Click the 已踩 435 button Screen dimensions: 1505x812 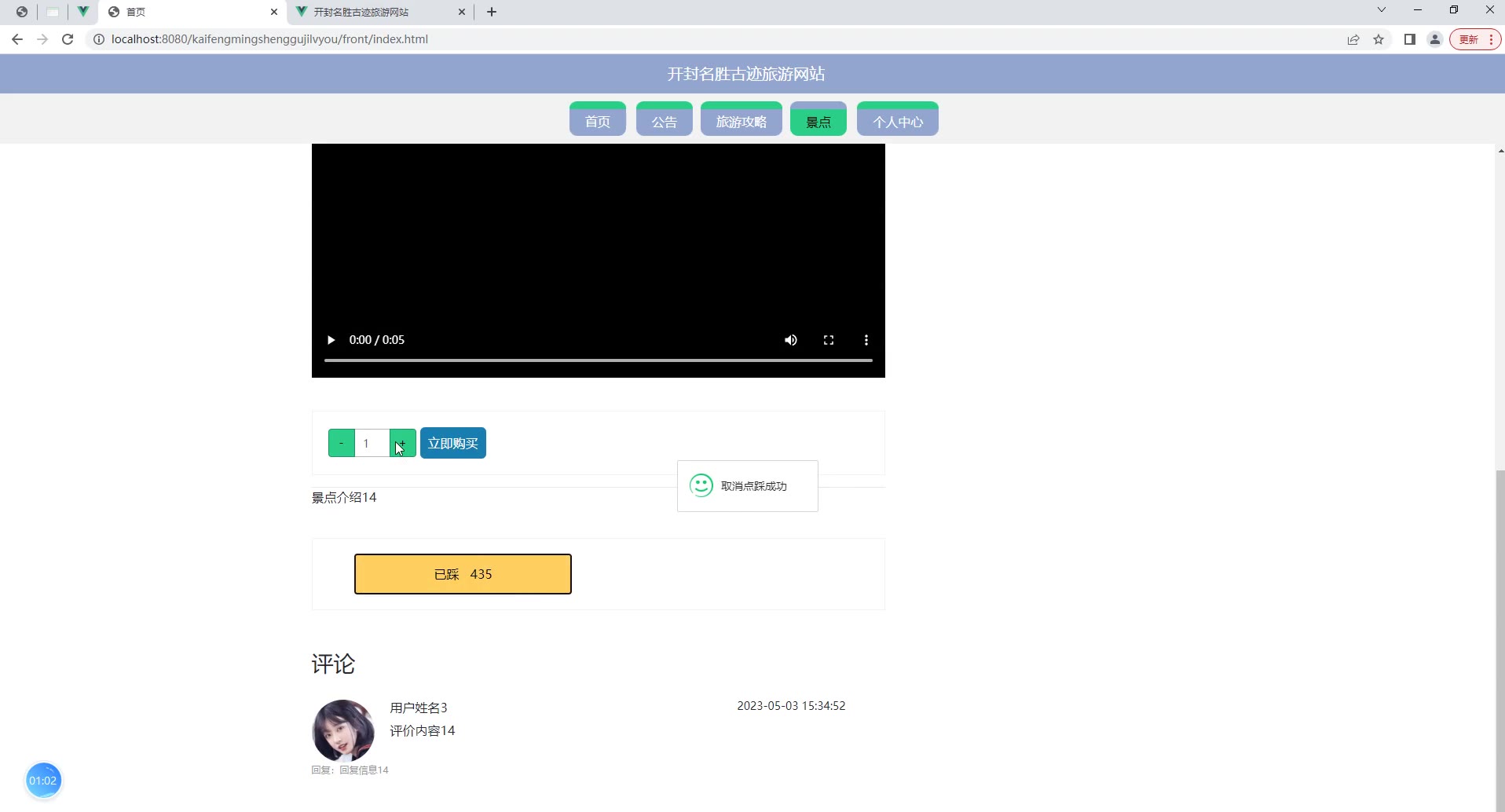[463, 574]
